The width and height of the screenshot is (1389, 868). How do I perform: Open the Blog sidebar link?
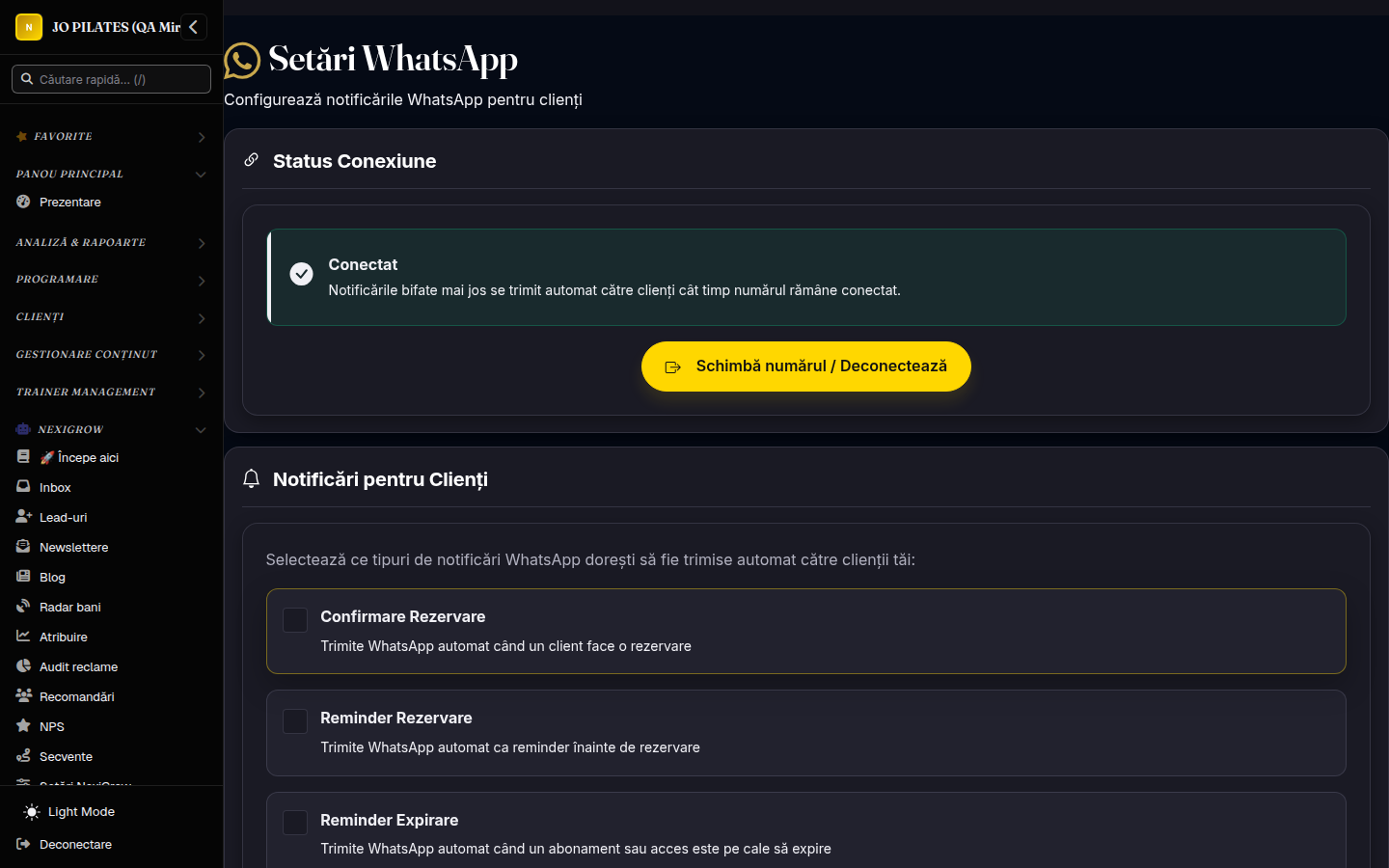(x=111, y=577)
